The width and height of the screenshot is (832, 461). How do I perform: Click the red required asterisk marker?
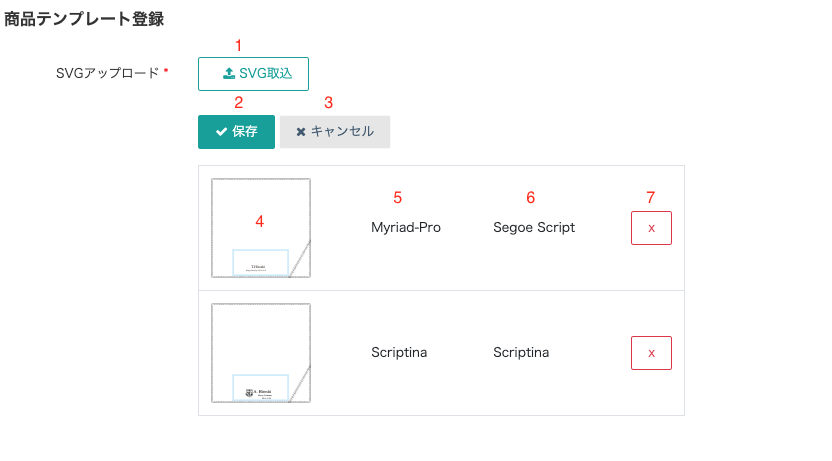[166, 72]
